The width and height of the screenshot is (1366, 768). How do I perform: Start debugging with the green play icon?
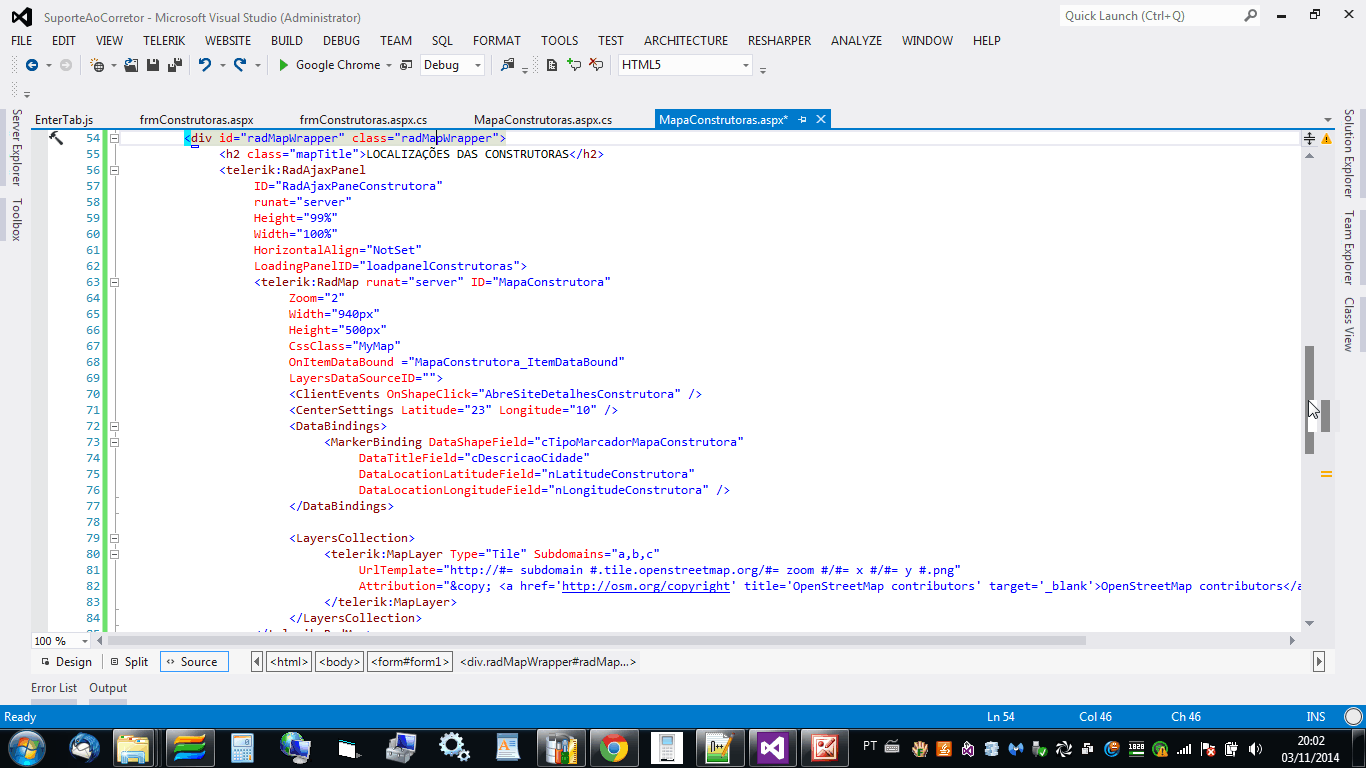click(x=284, y=65)
